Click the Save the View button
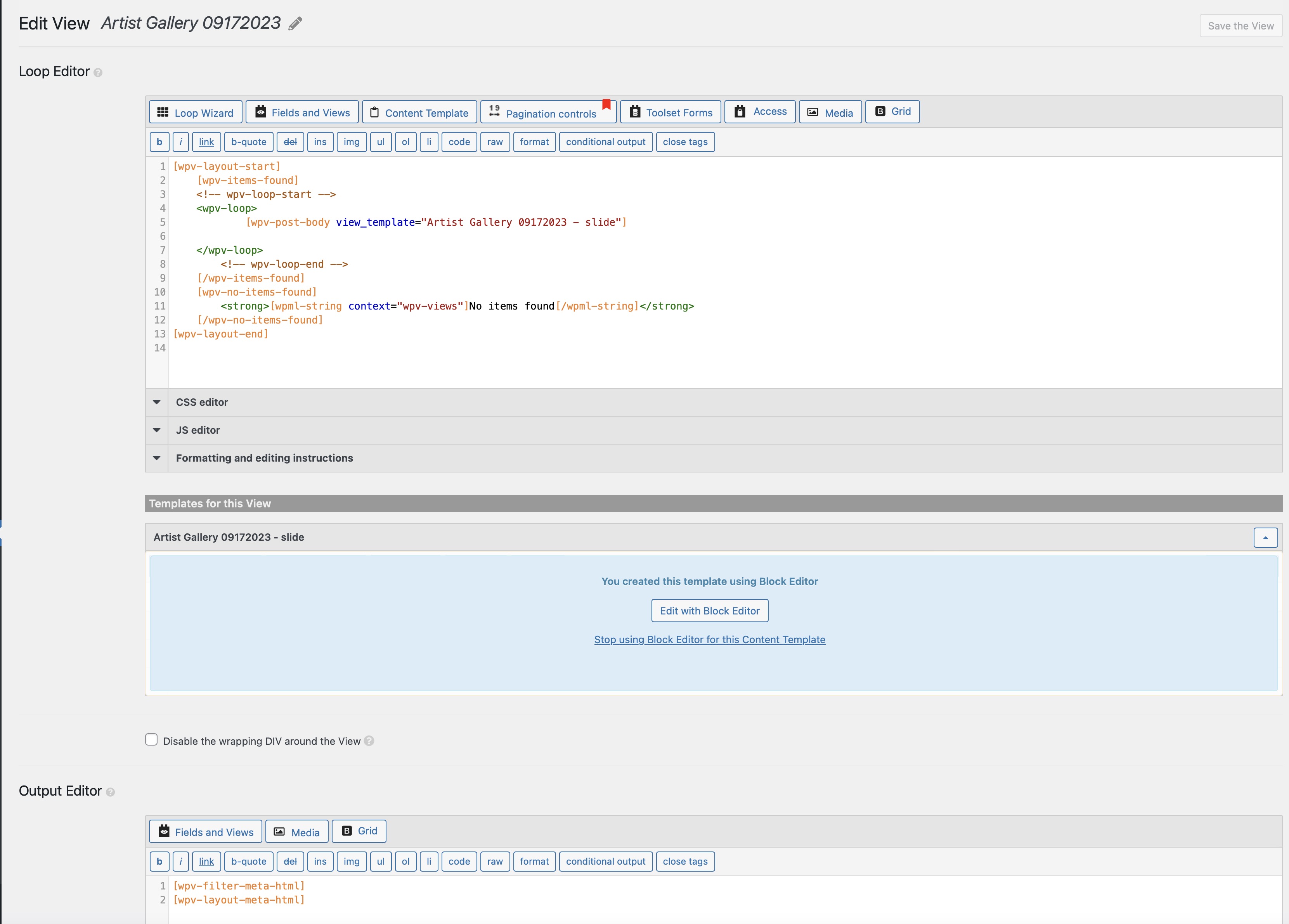The width and height of the screenshot is (1289, 924). click(x=1240, y=26)
